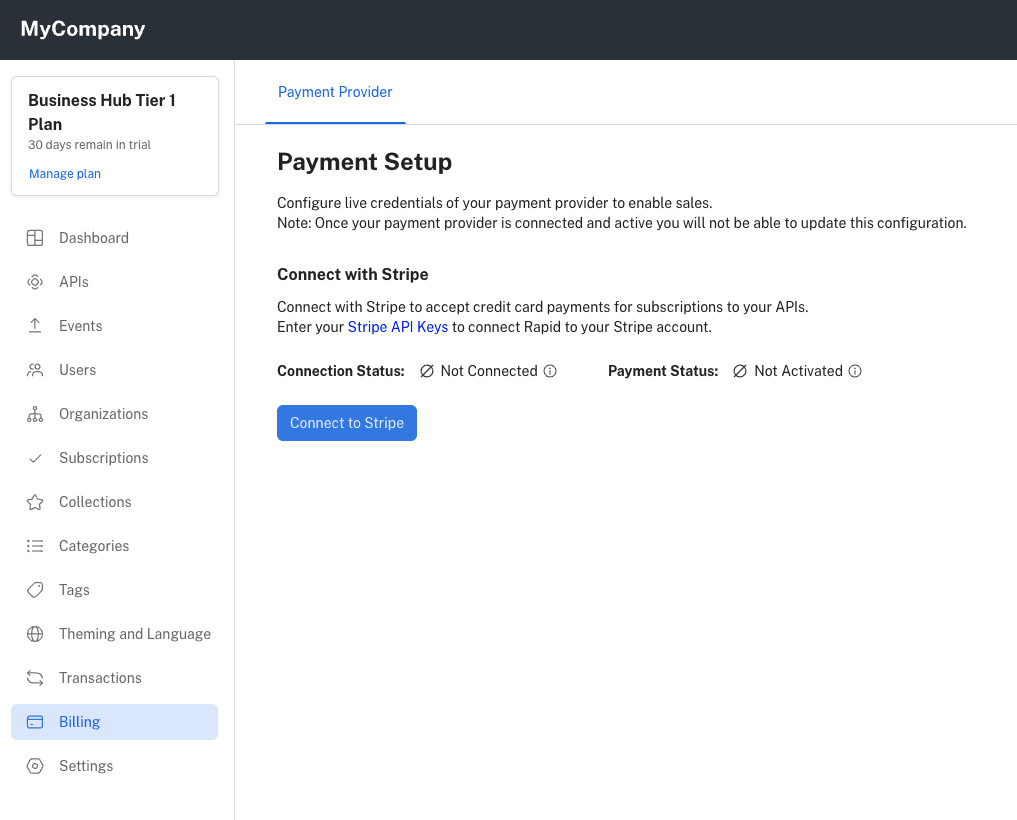Go to the Categories page

pyautogui.click(x=115, y=546)
